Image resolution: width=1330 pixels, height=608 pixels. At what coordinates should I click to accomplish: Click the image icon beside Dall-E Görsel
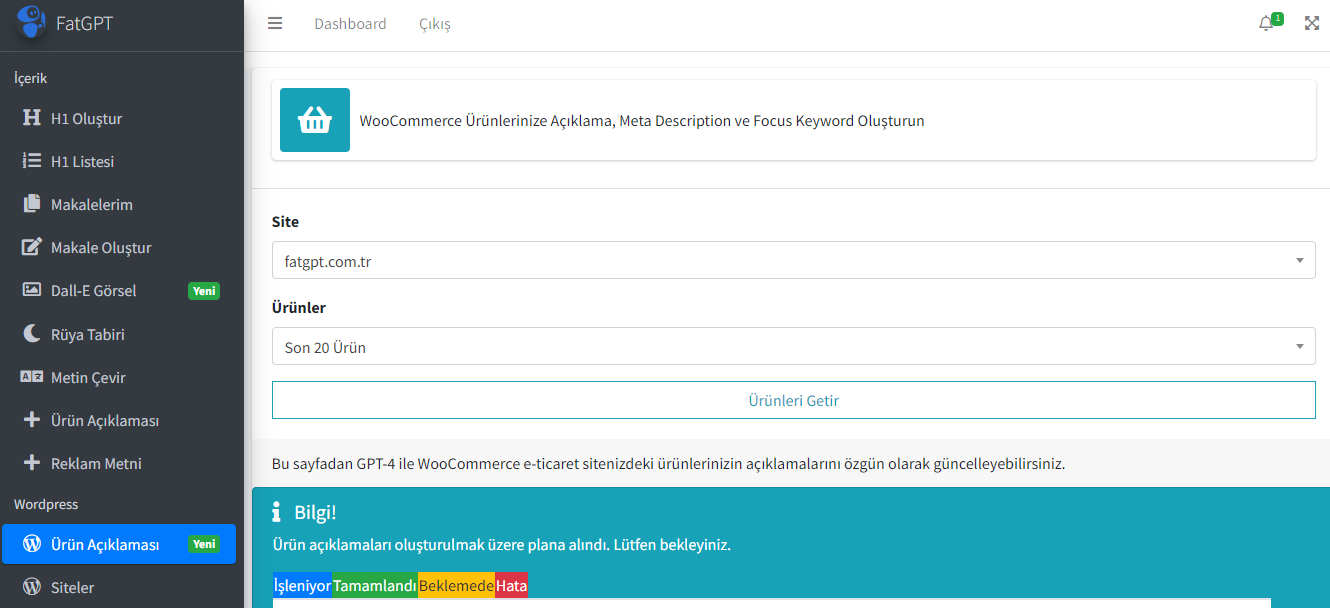click(x=32, y=291)
